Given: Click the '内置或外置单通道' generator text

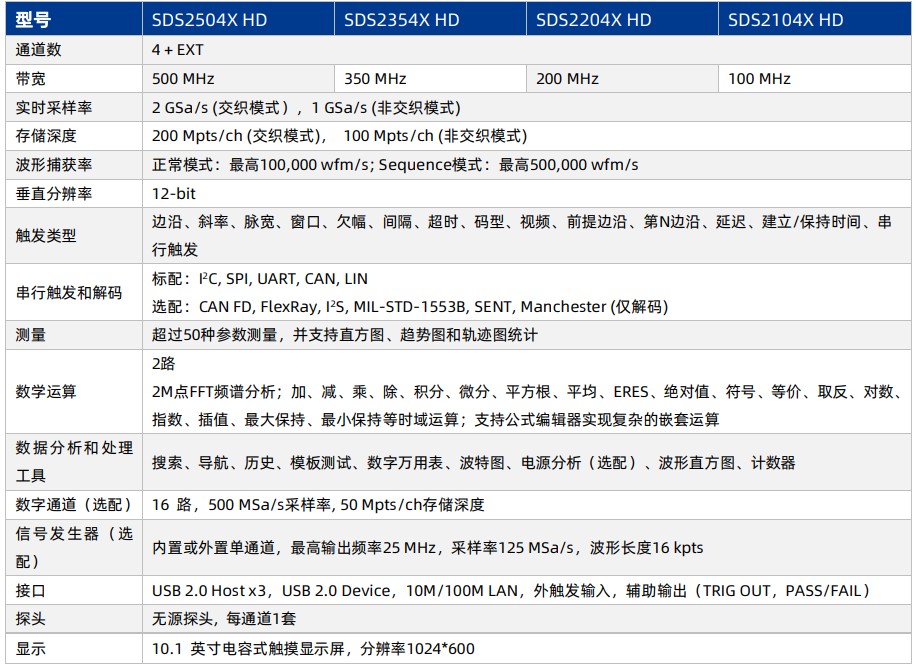Looking at the screenshot, I should 427,548.
